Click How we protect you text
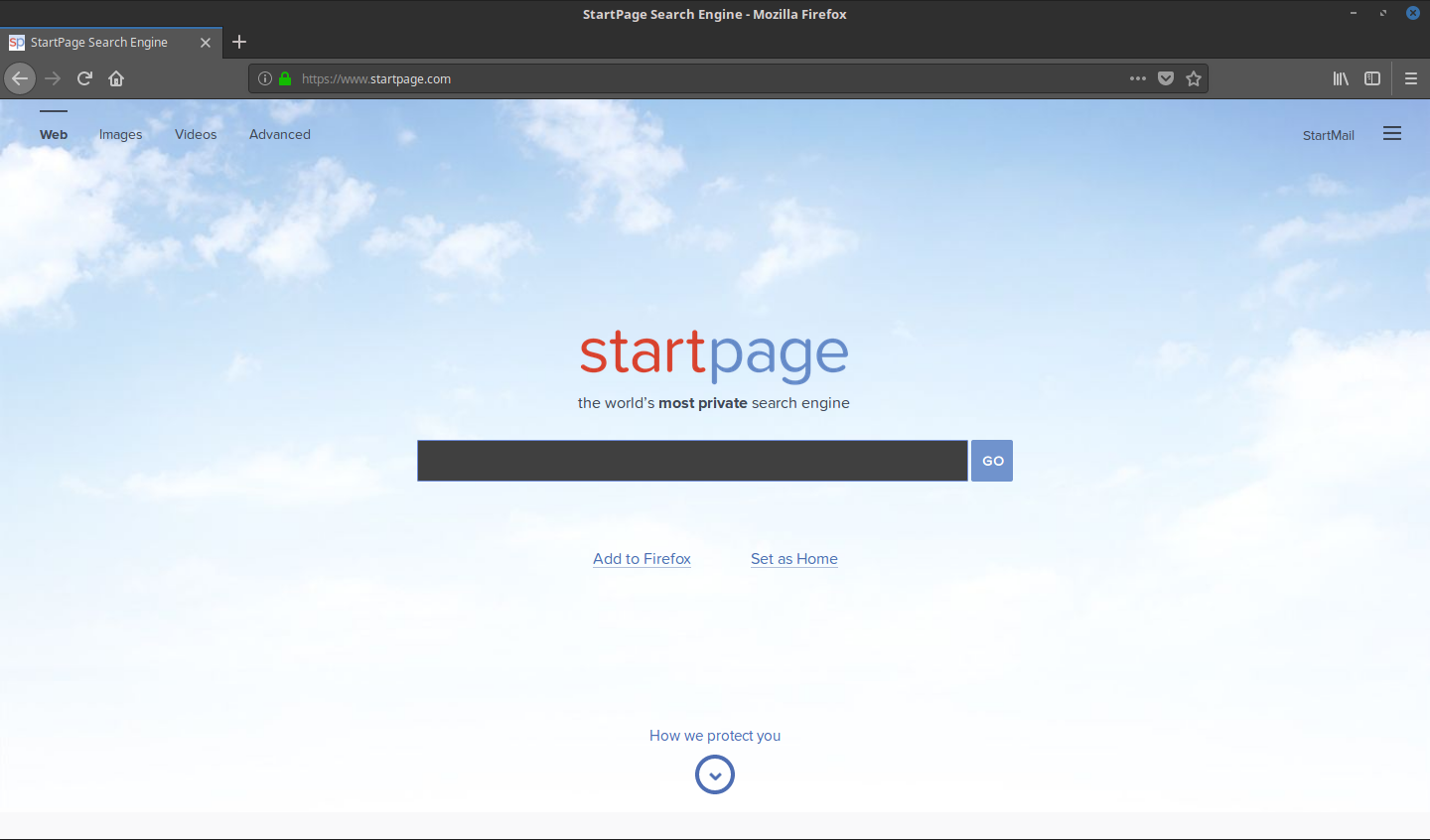Image resolution: width=1430 pixels, height=840 pixels. tap(715, 736)
